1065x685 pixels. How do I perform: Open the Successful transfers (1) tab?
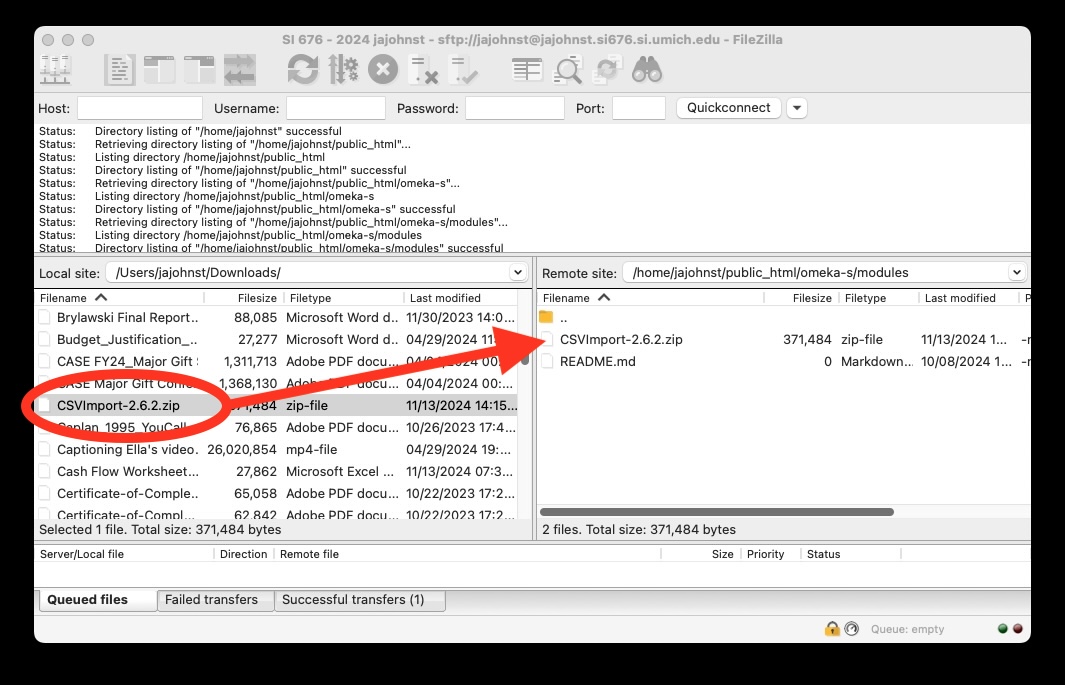point(353,600)
